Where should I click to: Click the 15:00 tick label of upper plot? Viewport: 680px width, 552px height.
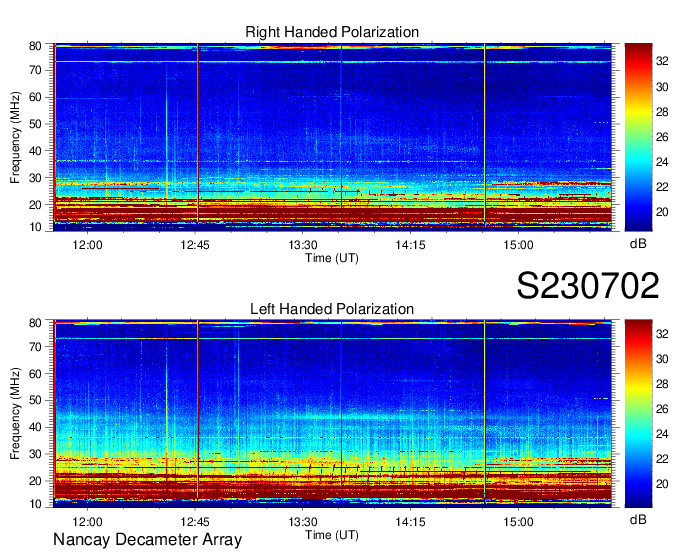pos(518,245)
